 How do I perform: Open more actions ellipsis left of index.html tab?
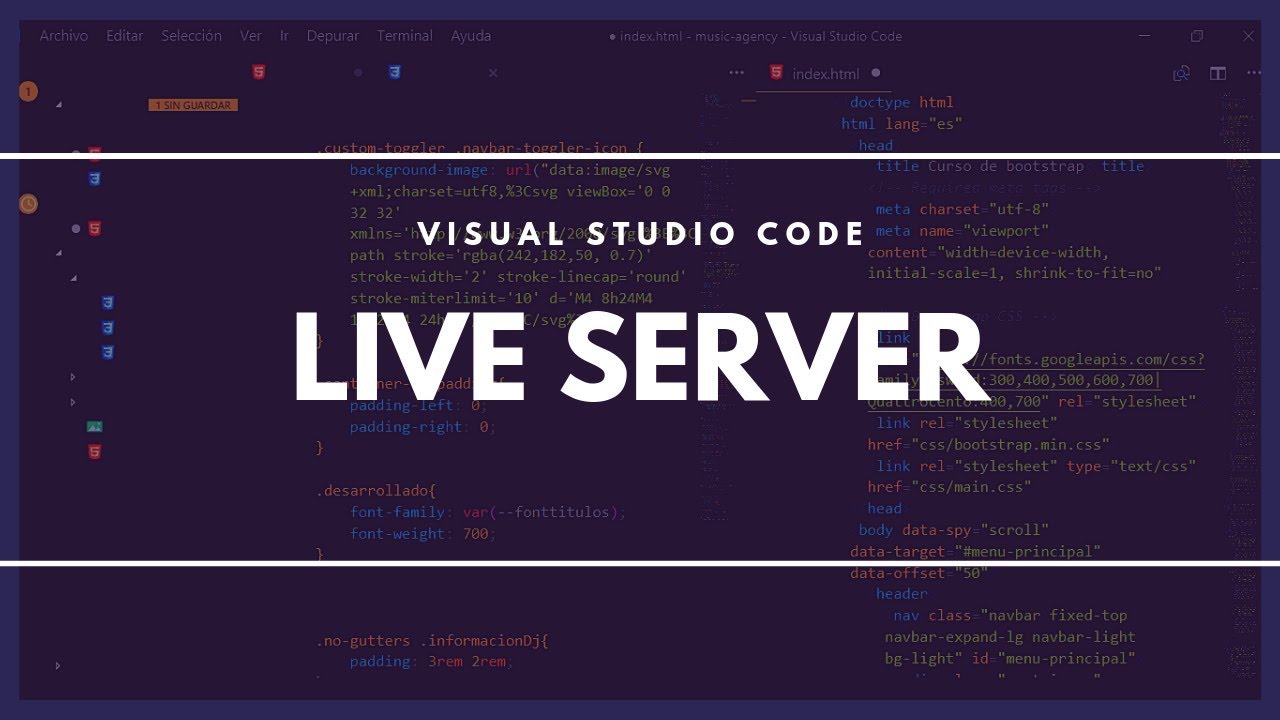pyautogui.click(x=737, y=73)
